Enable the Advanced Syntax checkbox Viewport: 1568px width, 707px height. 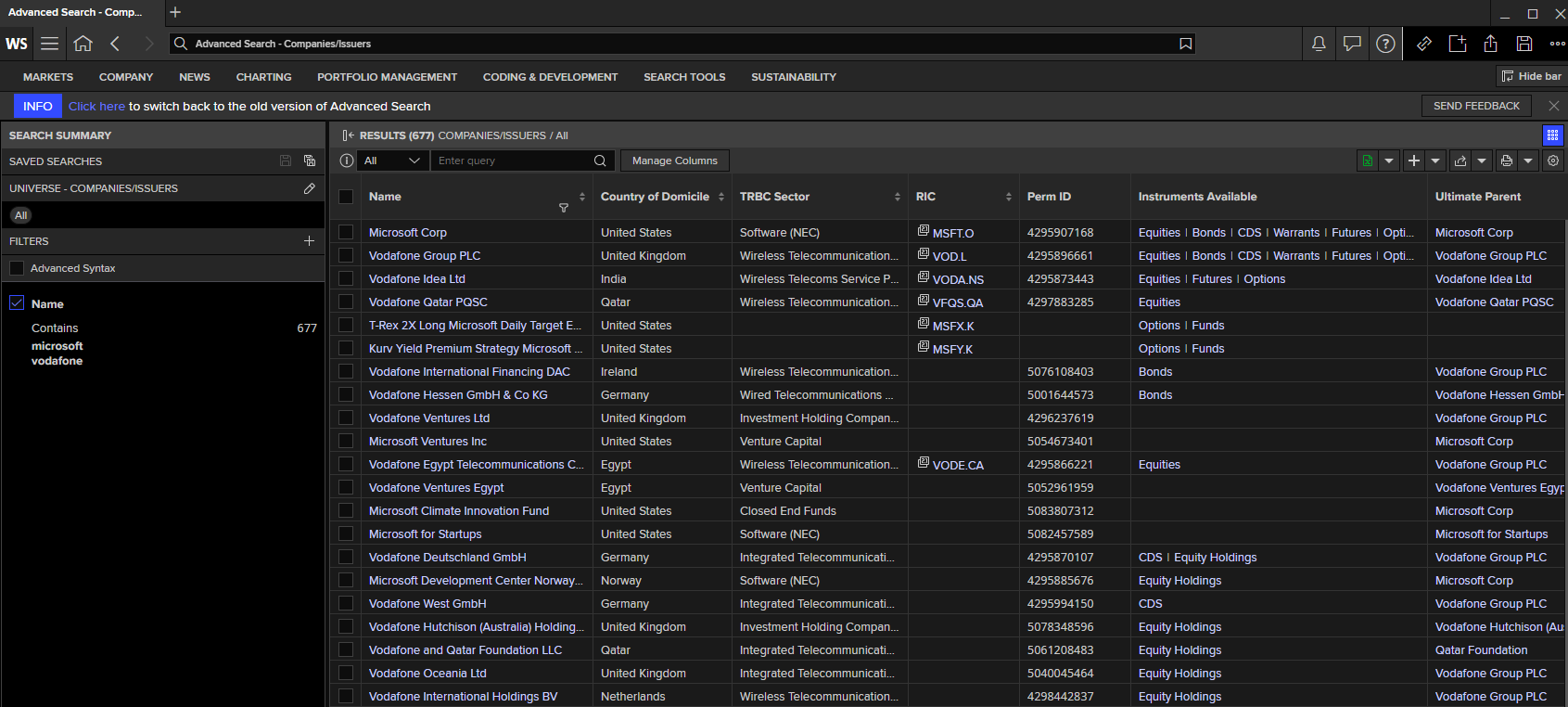point(17,268)
